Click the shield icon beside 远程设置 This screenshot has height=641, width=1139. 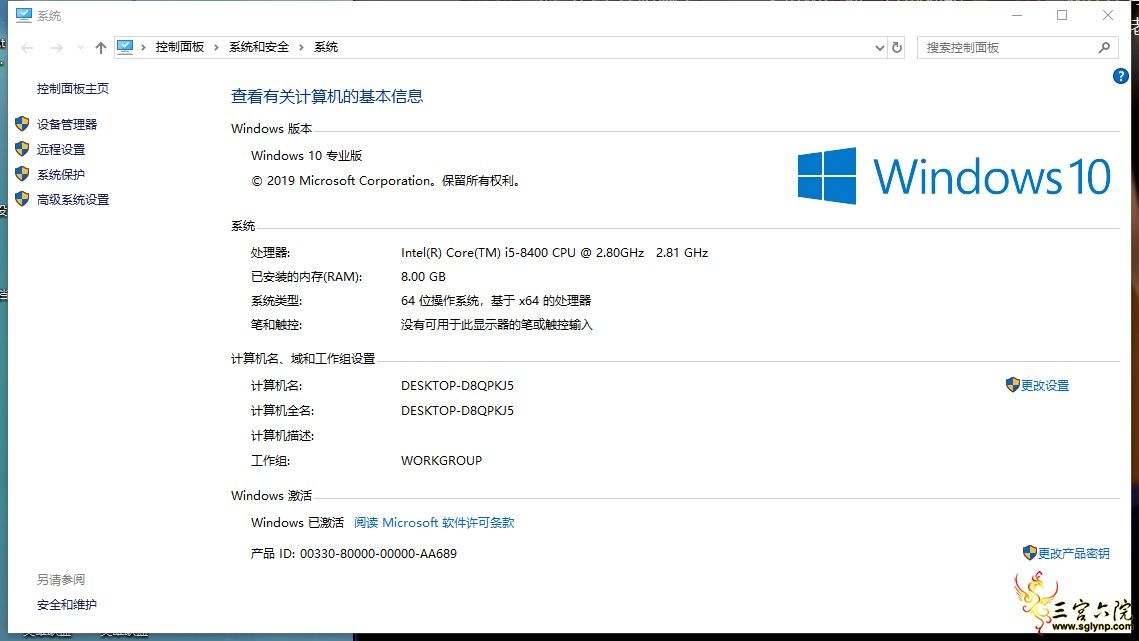(23, 149)
